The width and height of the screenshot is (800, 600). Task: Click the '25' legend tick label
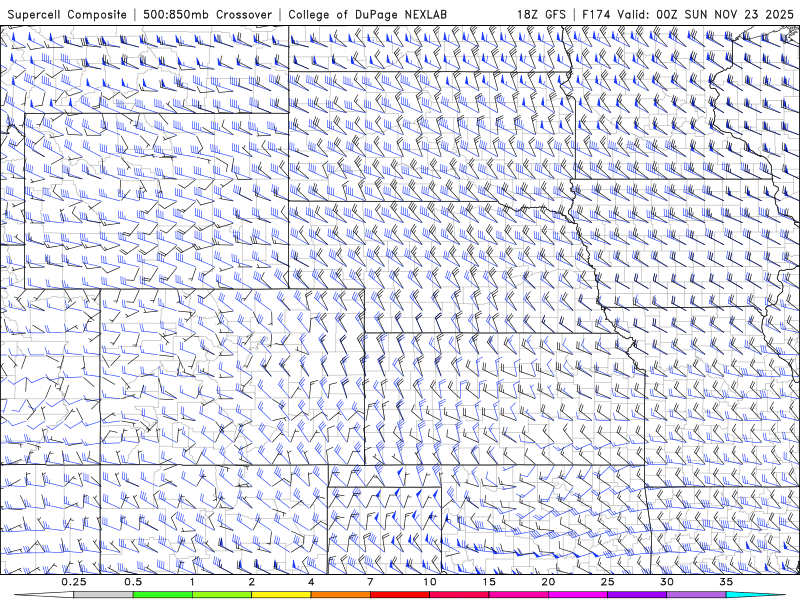607,582
